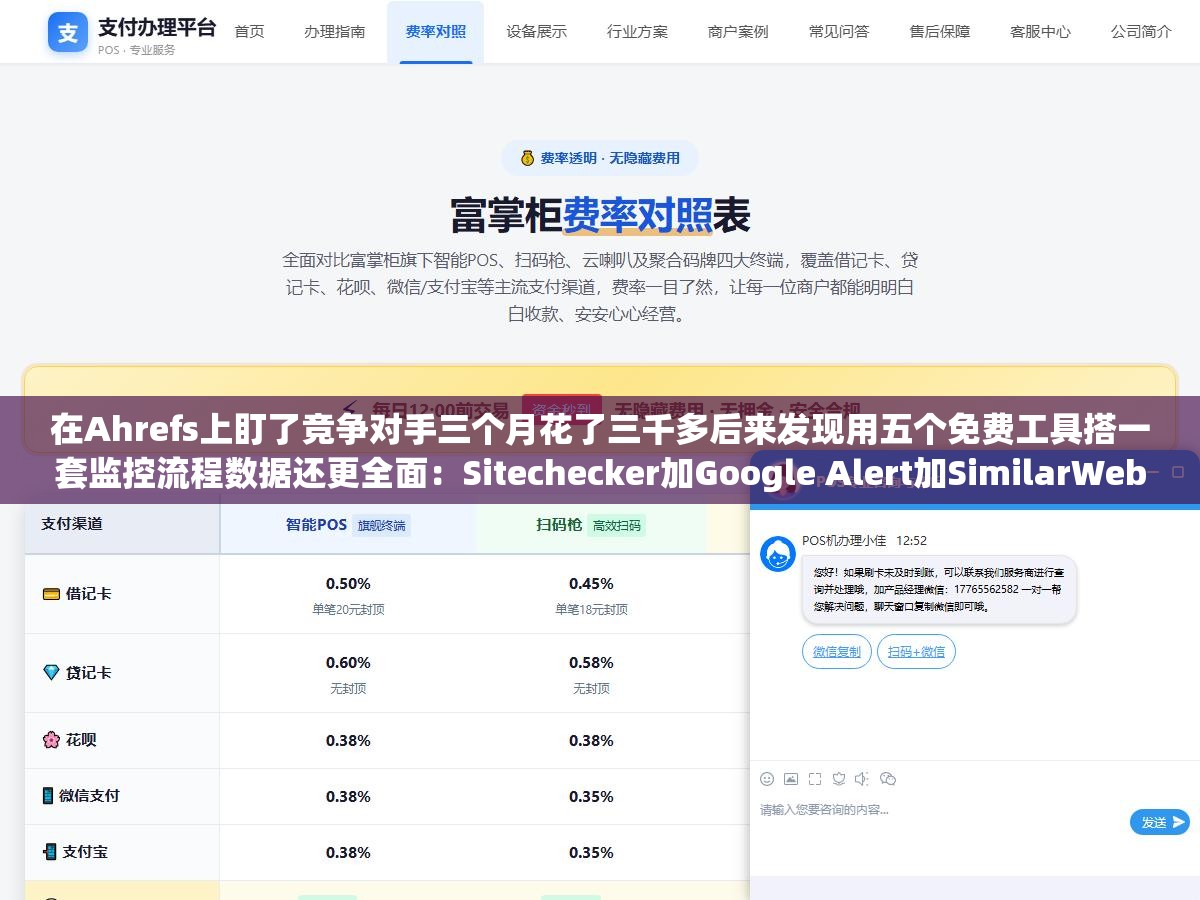Send the chat message with 发送
This screenshot has width=1200, height=900.
[x=1160, y=822]
